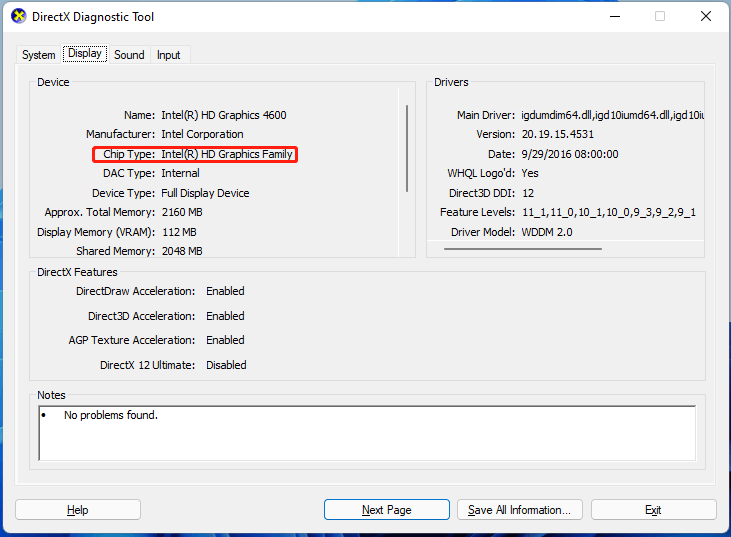Click the Device panel vertical scrollbar
The image size is (731, 537).
point(407,148)
